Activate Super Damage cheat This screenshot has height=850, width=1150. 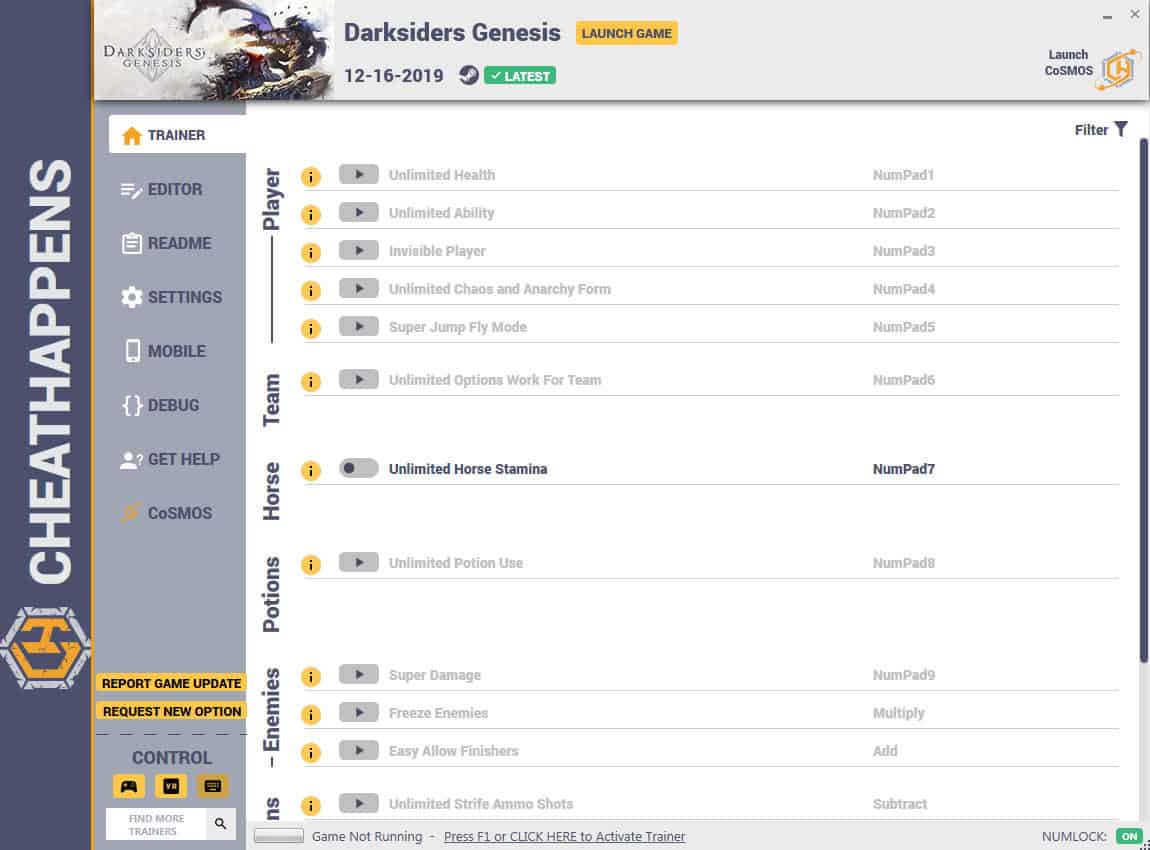(359, 675)
